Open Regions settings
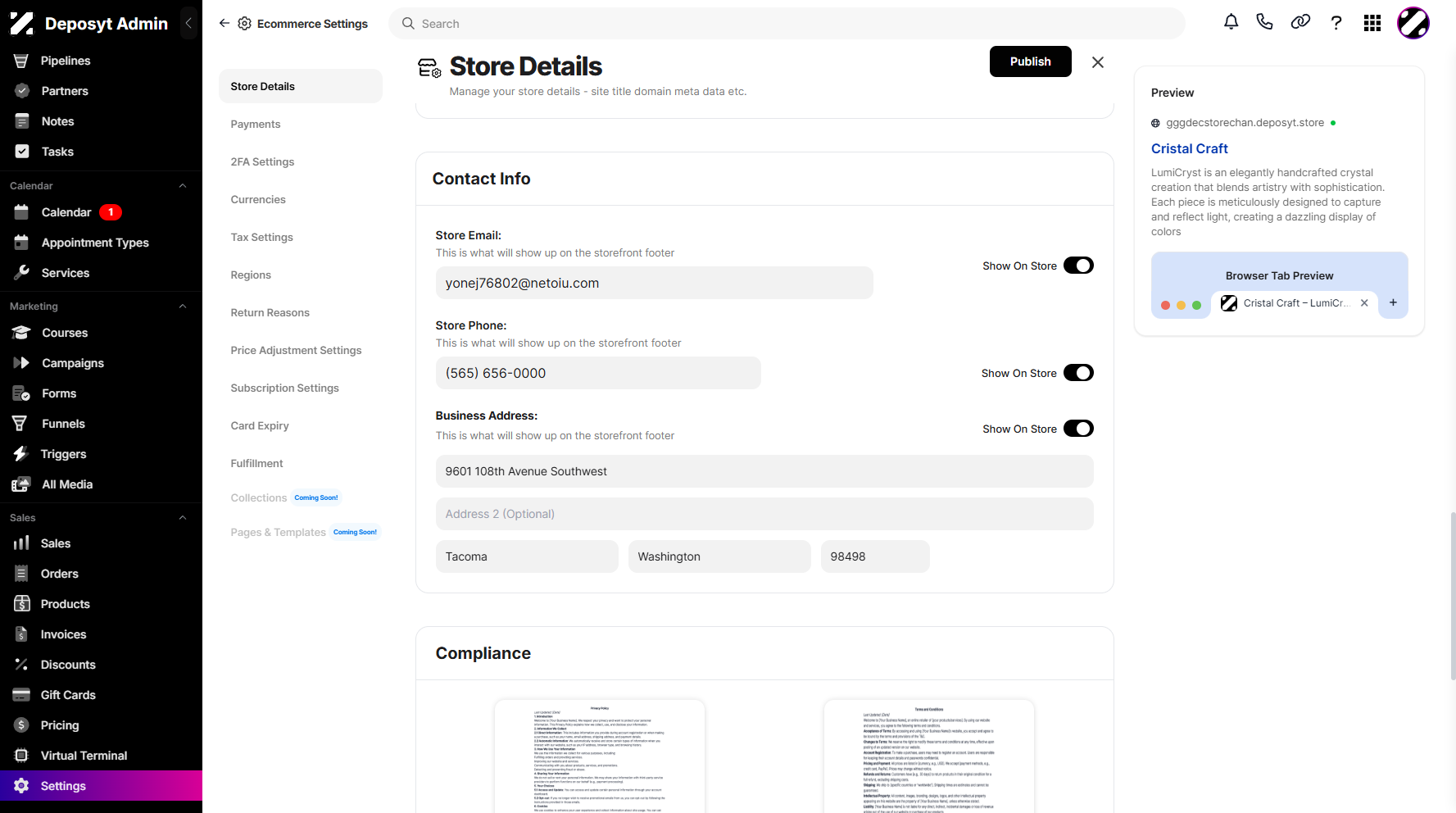1456x813 pixels. pyautogui.click(x=251, y=275)
